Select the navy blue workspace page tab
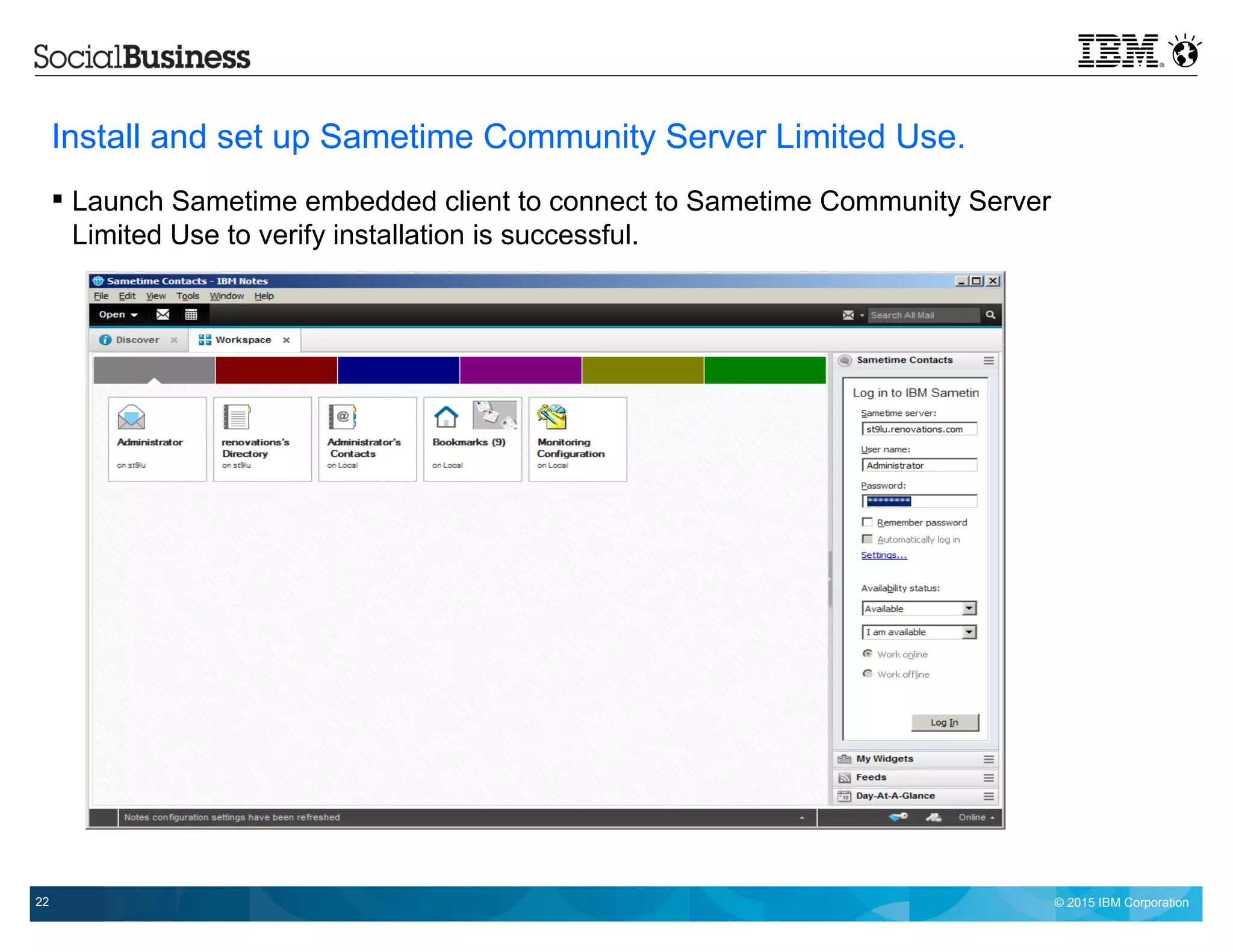Screen dimensions: 1233x952 click(x=399, y=369)
